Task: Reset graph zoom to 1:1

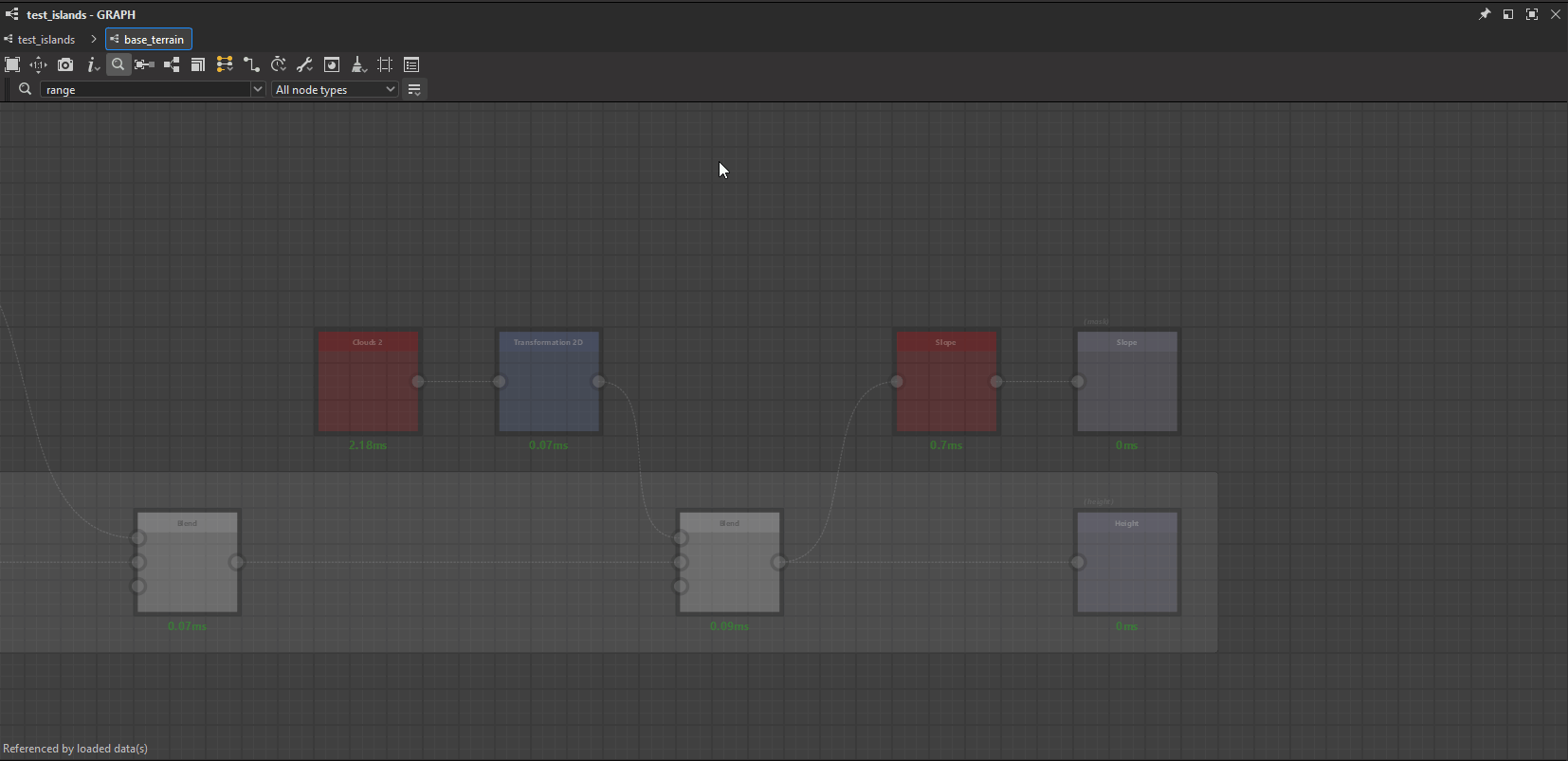Action: coord(39,64)
